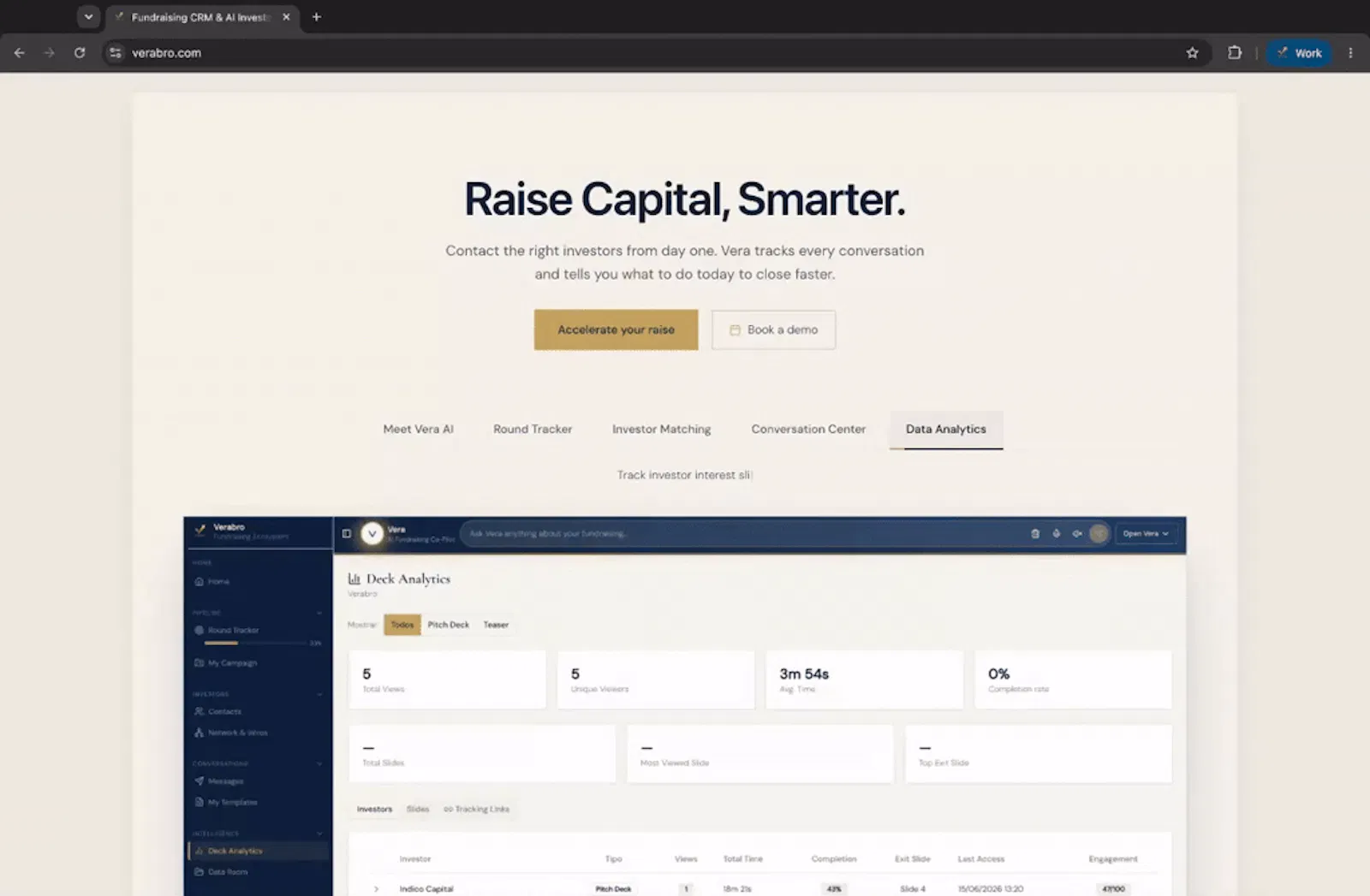Click the Last Access column header
This screenshot has height=896, width=1370.
(x=981, y=858)
